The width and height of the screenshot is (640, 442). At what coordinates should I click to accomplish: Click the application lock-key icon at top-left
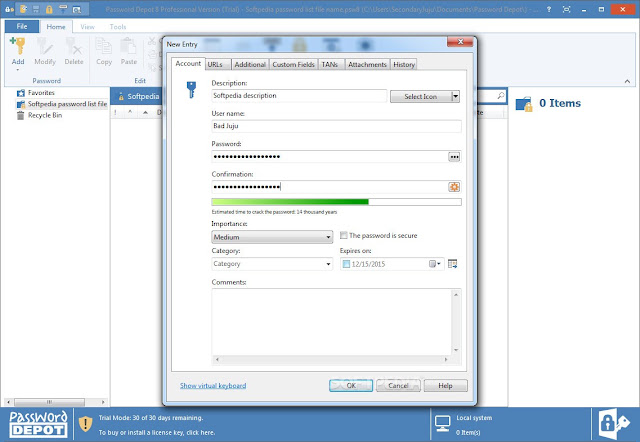coord(9,9)
